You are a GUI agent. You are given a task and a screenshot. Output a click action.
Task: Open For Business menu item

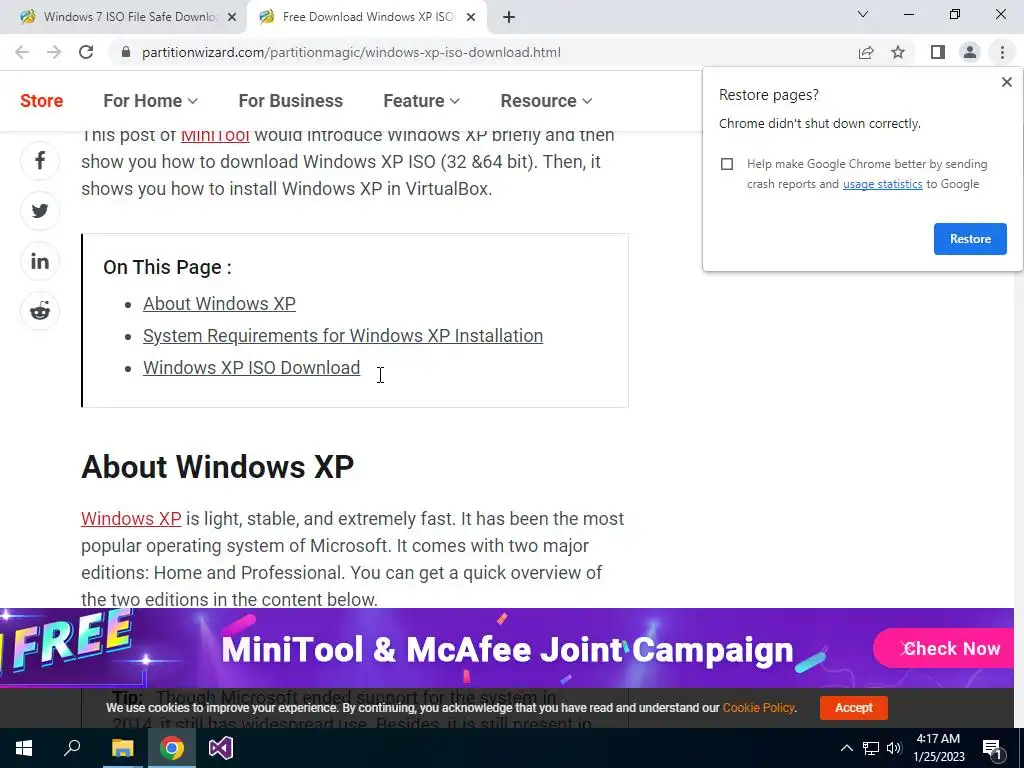point(291,101)
